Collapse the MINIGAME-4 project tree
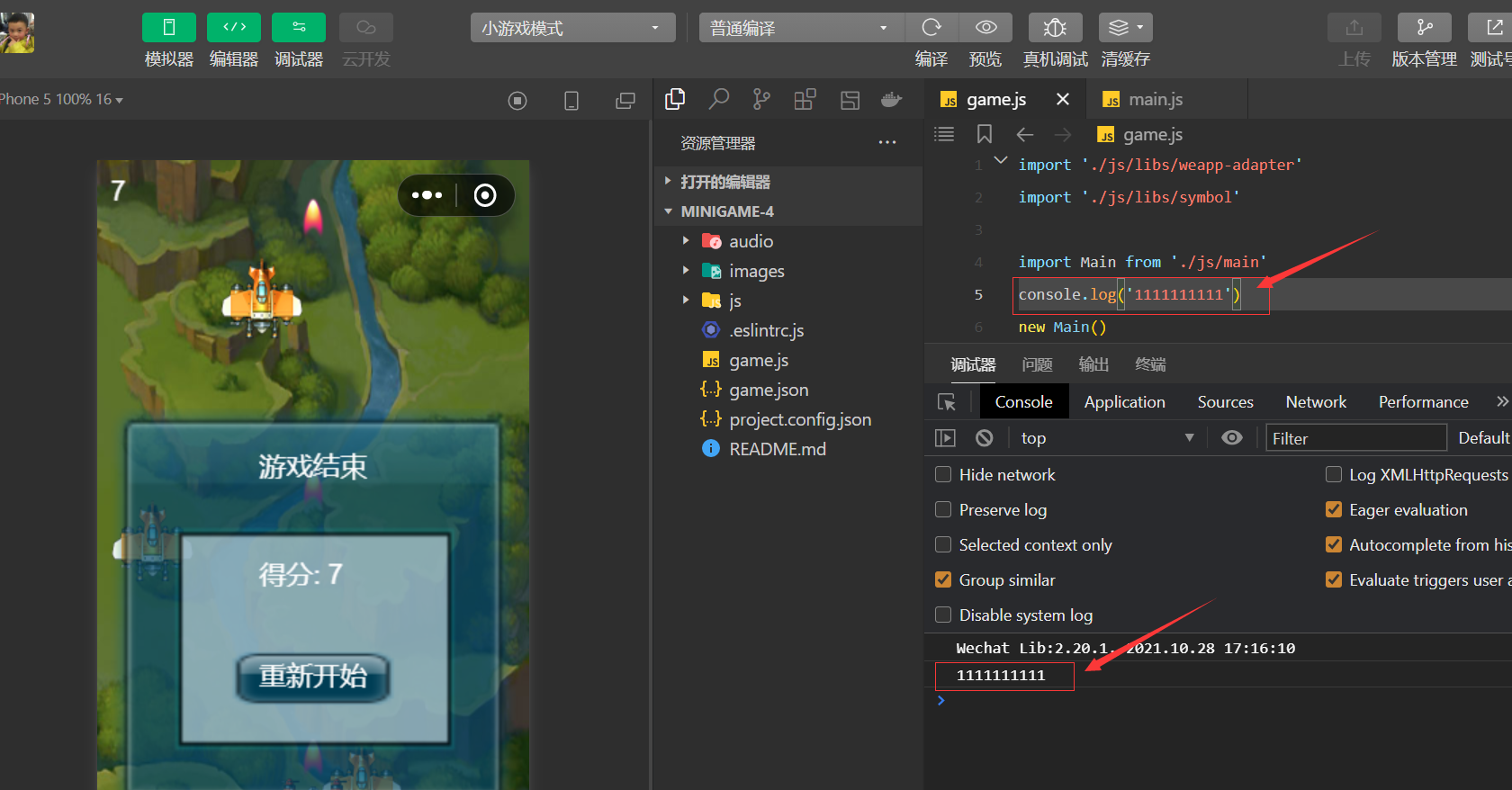 click(668, 211)
